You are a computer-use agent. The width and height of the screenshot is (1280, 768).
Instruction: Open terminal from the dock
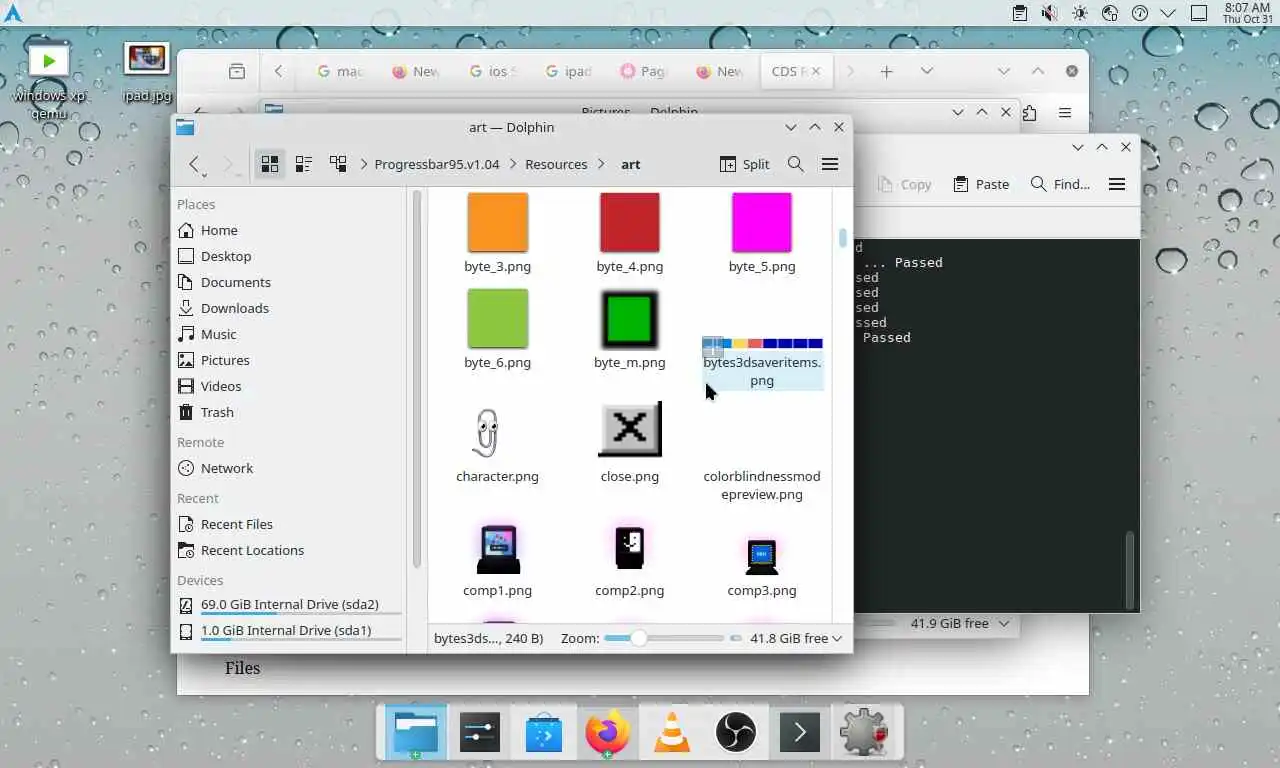coord(799,733)
